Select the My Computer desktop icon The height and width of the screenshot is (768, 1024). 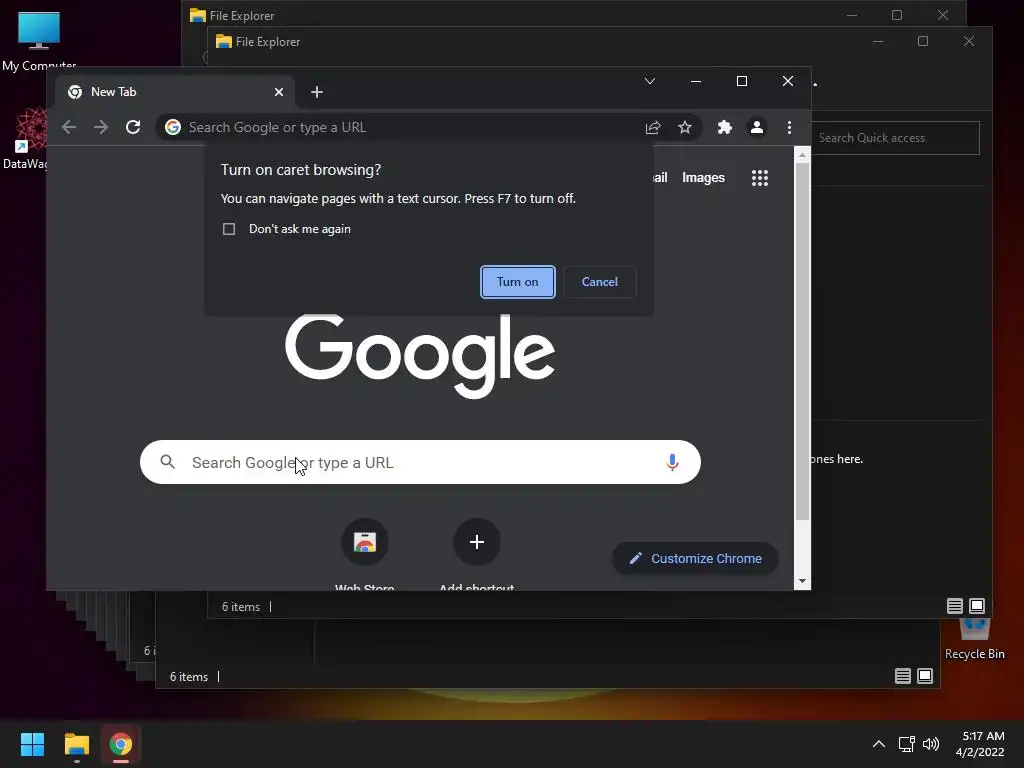click(x=39, y=40)
